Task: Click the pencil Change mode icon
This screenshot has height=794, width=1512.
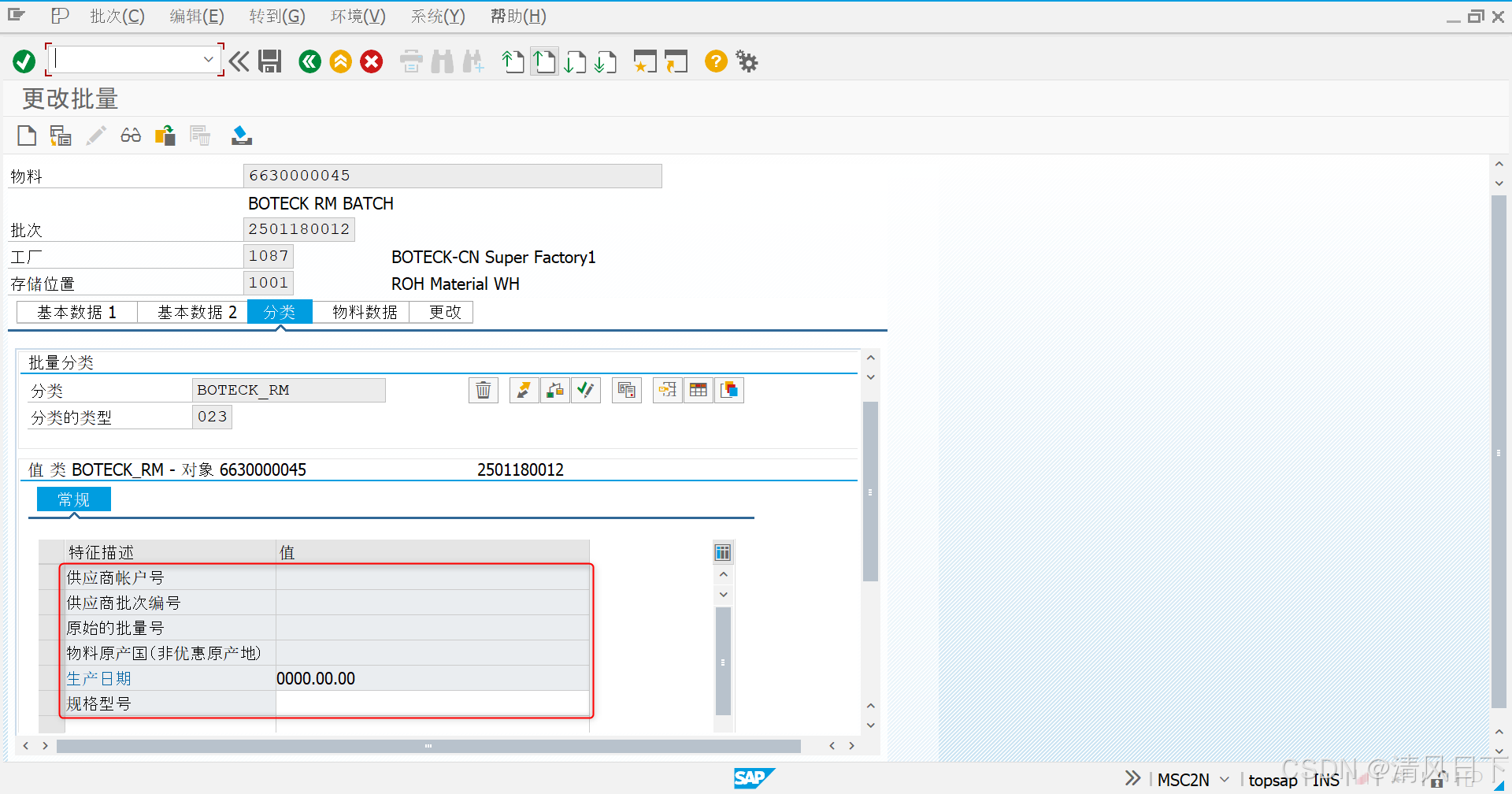Action: tap(96, 135)
